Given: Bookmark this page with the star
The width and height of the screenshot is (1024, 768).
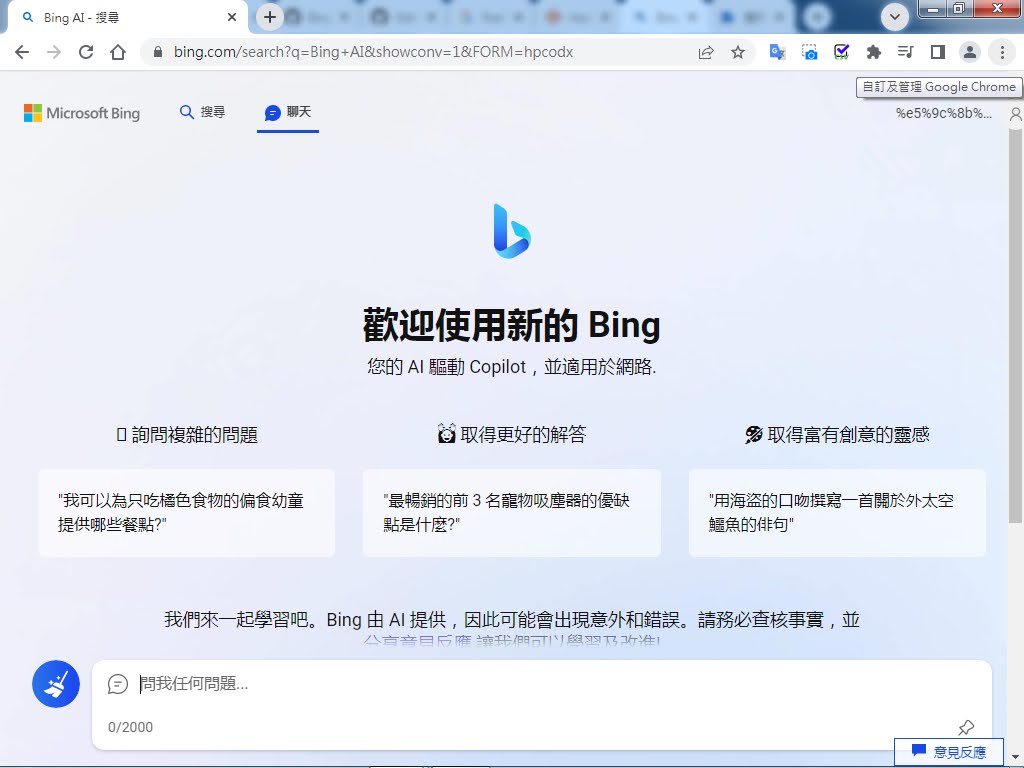Looking at the screenshot, I should click(x=738, y=52).
